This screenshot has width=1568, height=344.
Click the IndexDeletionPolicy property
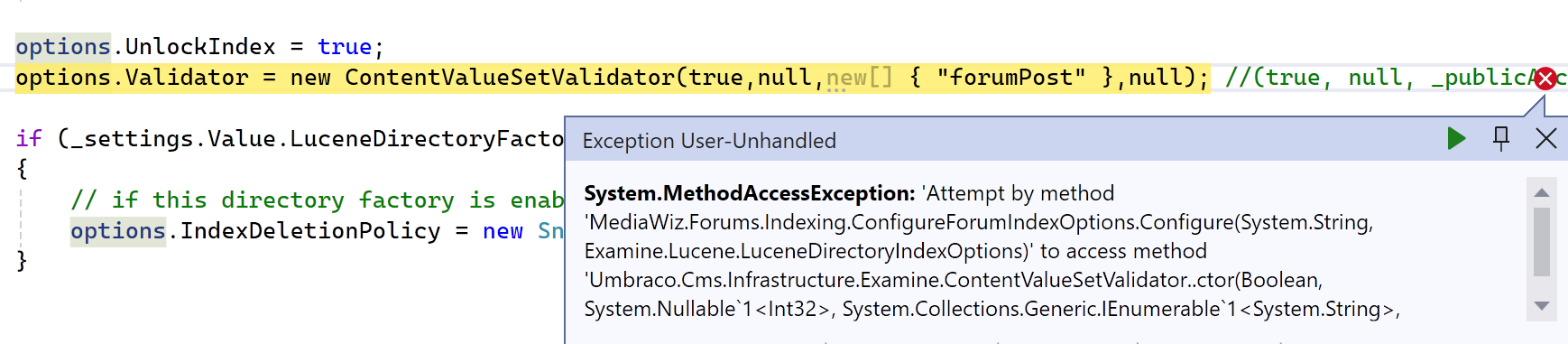click(310, 231)
